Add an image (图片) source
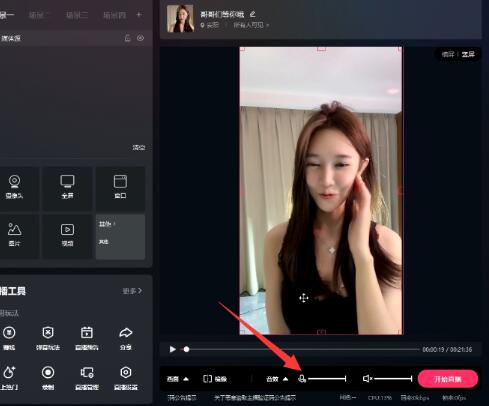 [14, 236]
